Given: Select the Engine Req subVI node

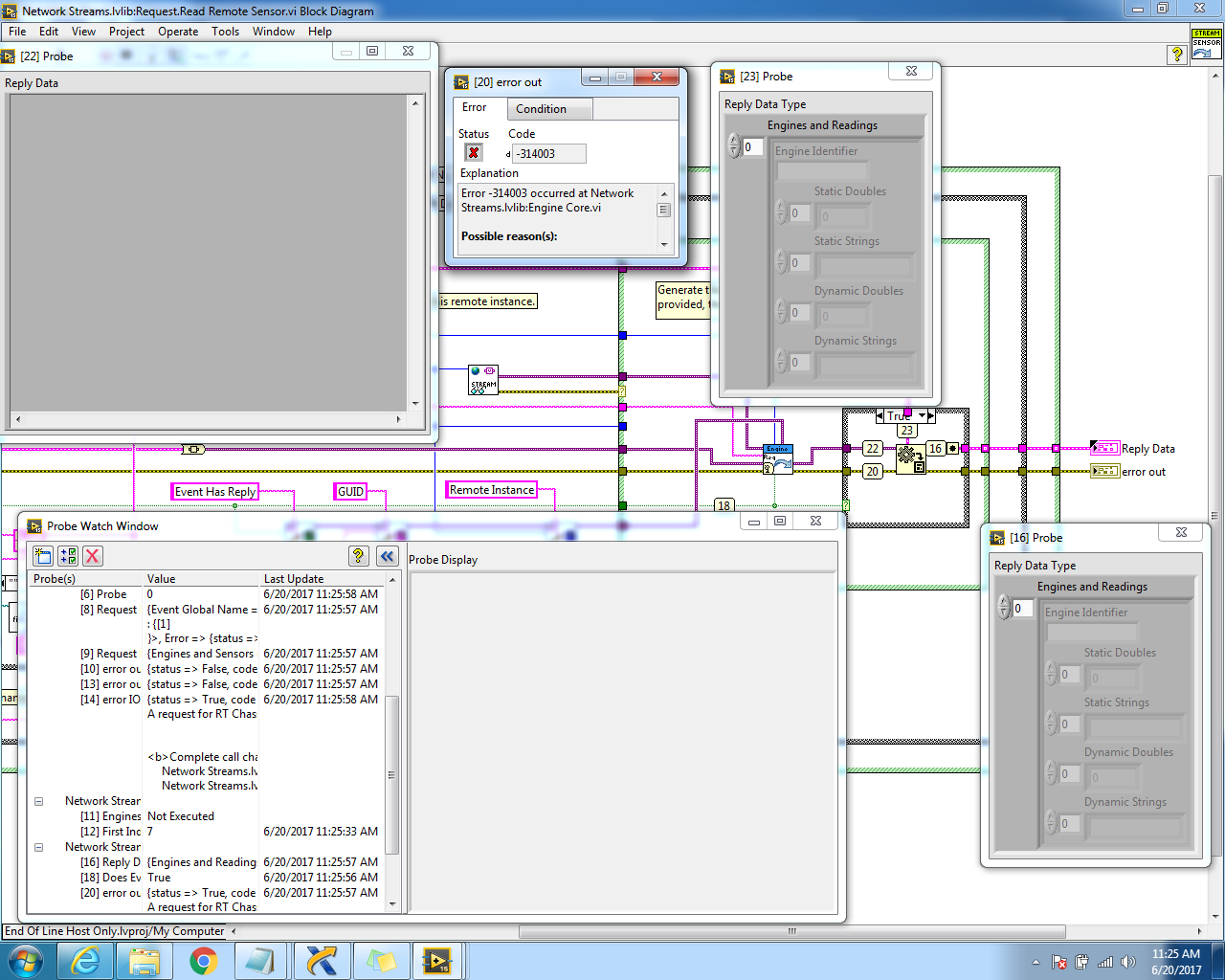Looking at the screenshot, I should 778,459.
